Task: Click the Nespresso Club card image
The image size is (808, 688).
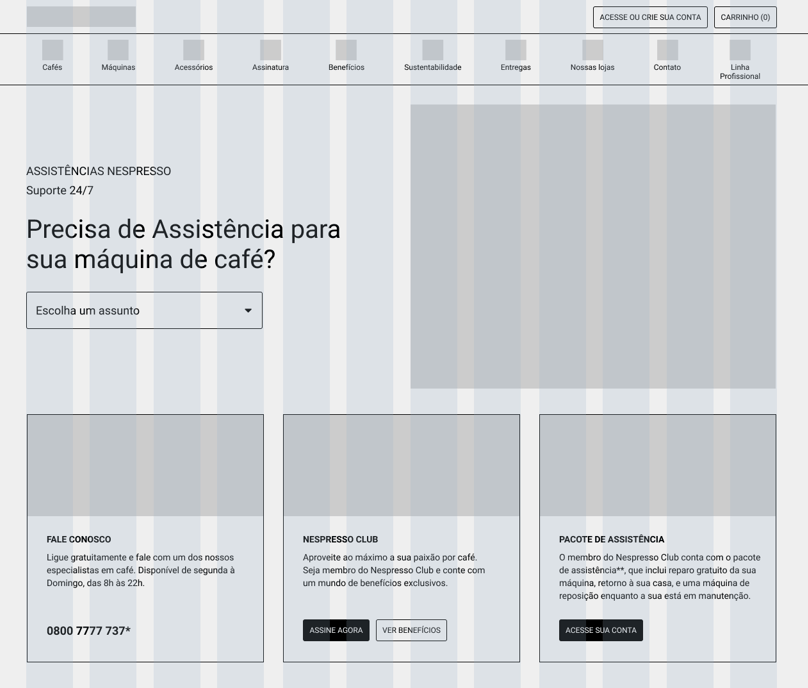Action: pyautogui.click(x=401, y=465)
